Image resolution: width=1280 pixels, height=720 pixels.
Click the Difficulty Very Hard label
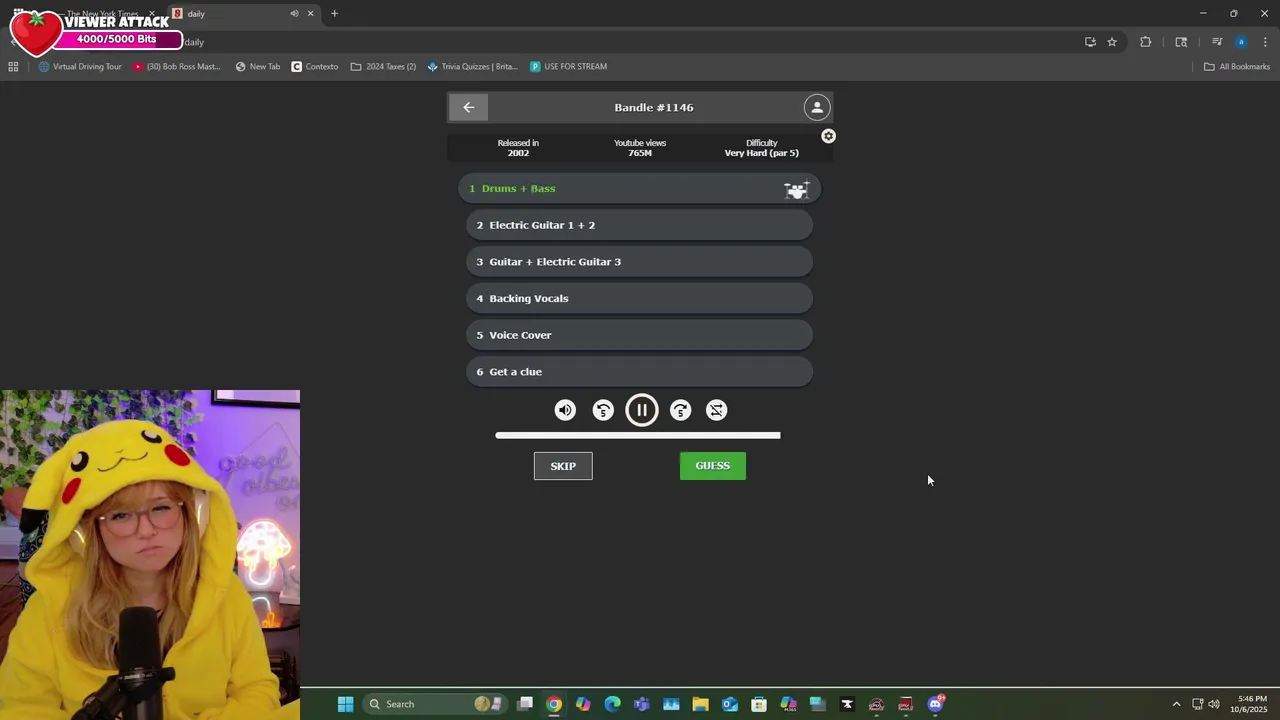point(762,148)
